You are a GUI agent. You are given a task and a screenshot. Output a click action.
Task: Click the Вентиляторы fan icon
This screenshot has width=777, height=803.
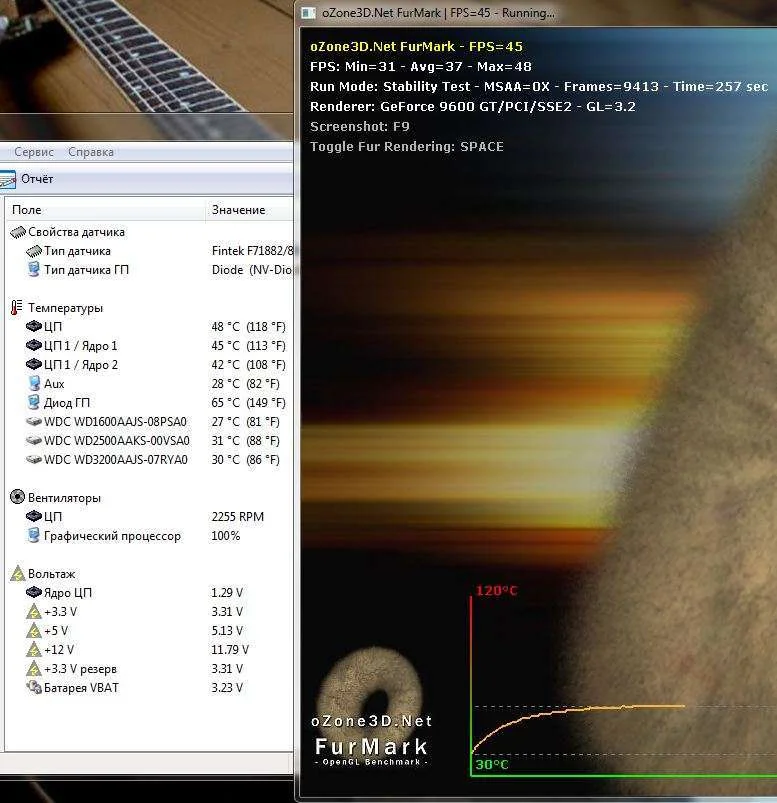(x=17, y=497)
